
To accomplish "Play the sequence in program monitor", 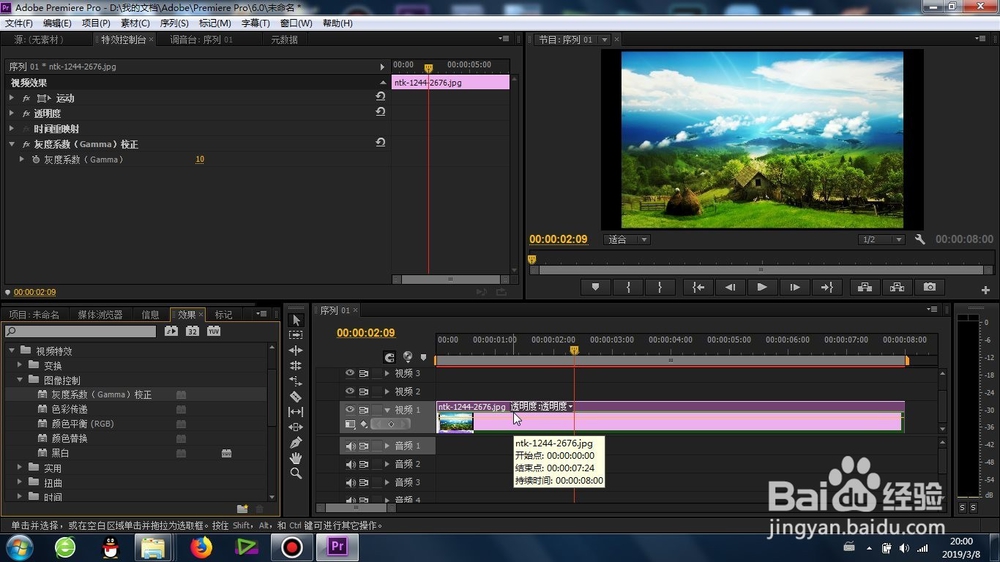I will tap(762, 288).
